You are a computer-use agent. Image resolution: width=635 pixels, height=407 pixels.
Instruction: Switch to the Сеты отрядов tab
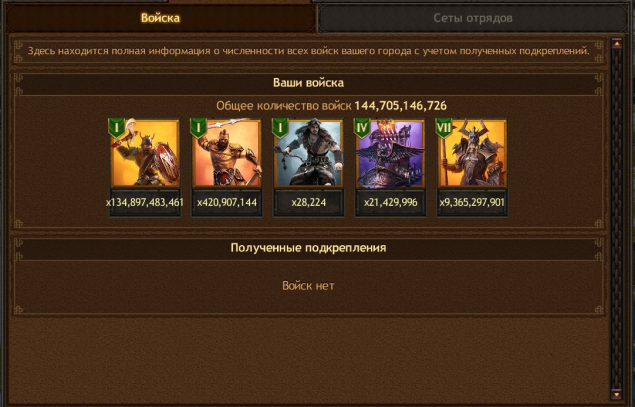pyautogui.click(x=473, y=18)
